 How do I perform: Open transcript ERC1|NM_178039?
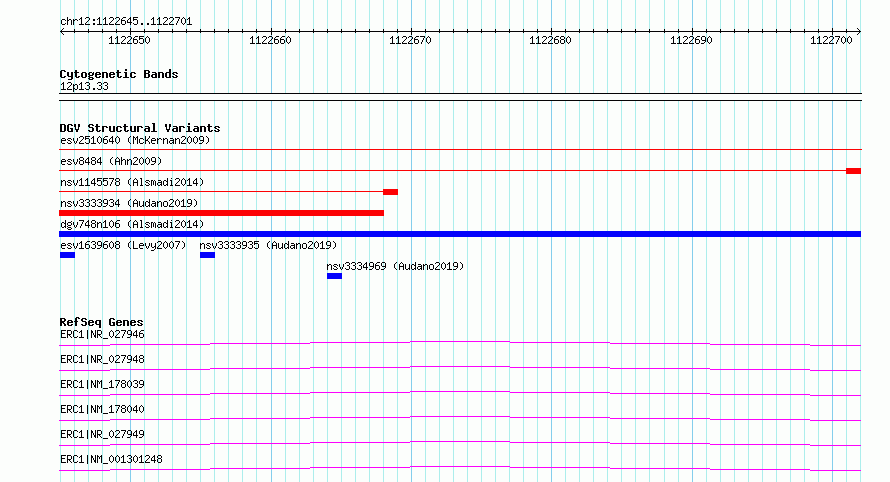tap(102, 384)
